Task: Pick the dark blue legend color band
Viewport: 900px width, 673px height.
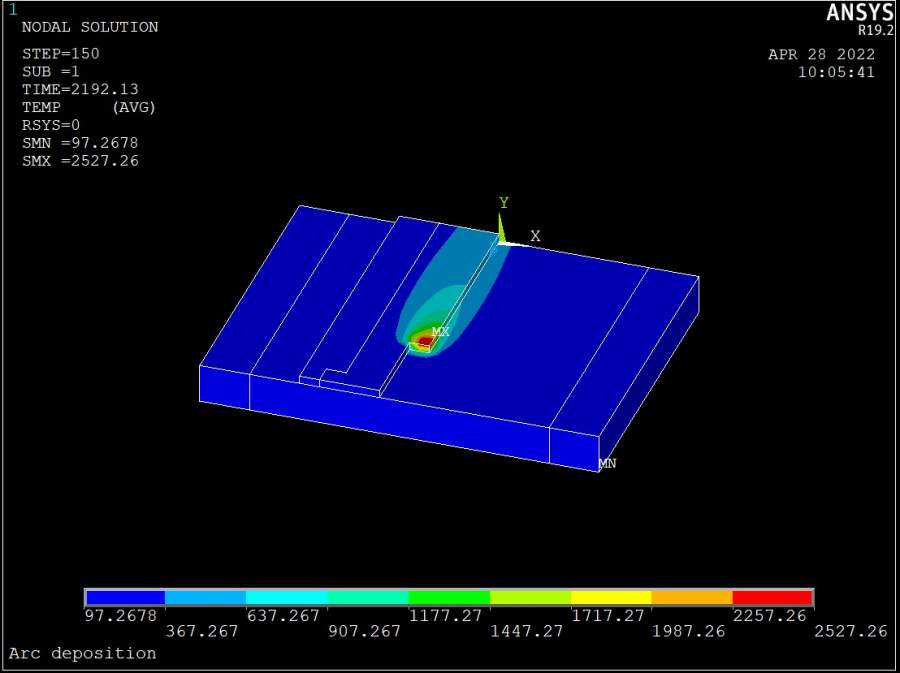Action: coord(125,597)
